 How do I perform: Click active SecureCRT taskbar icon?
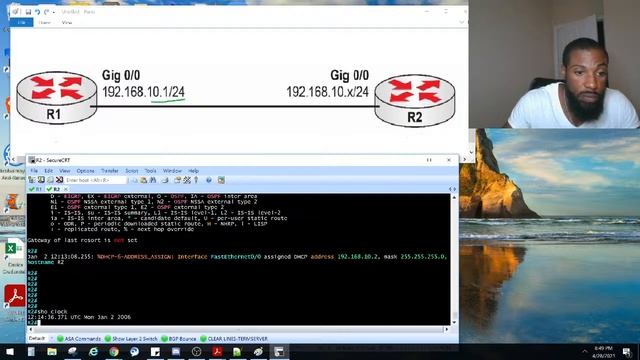[x=279, y=351]
